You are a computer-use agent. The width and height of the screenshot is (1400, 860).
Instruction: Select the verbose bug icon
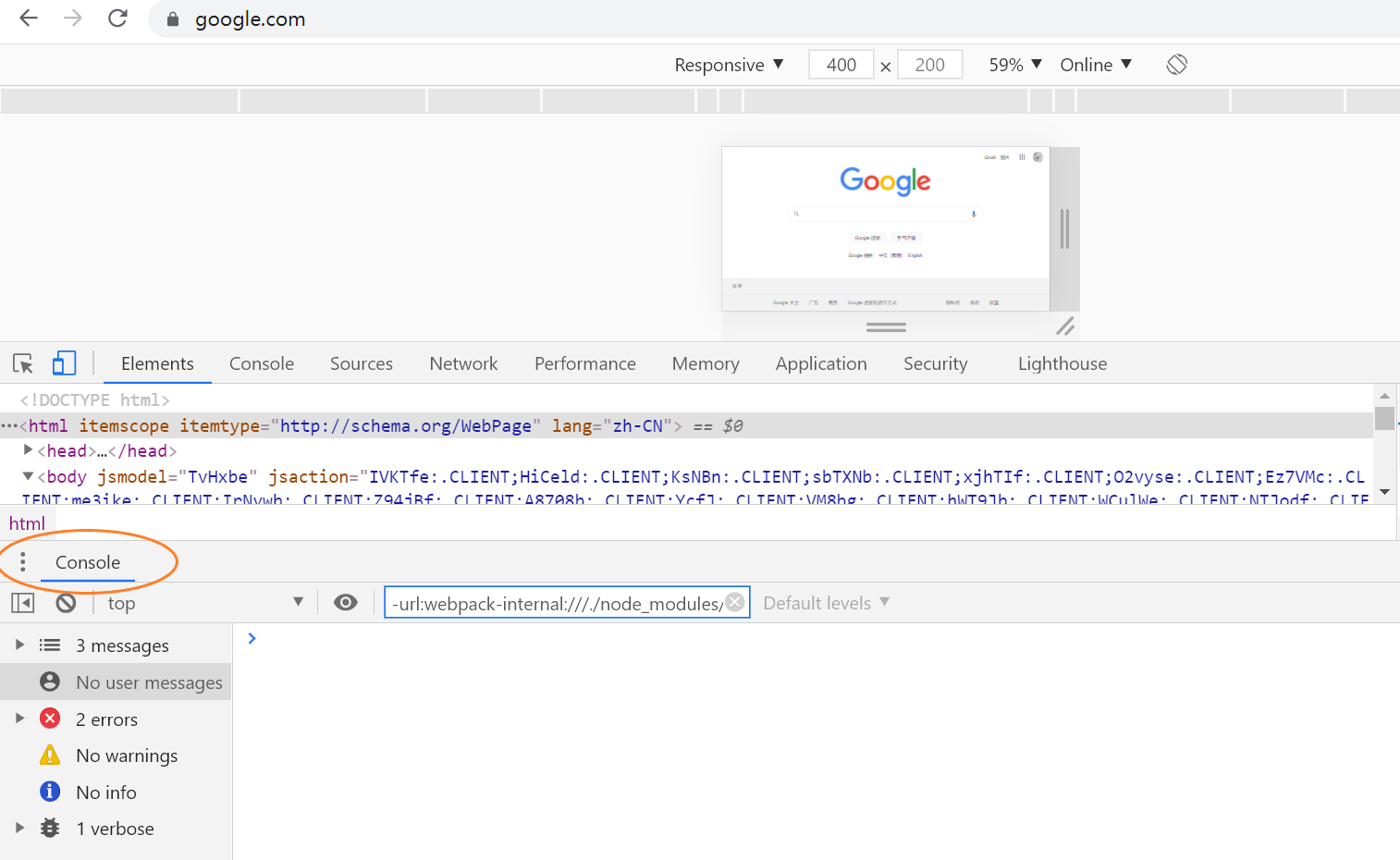coord(50,829)
